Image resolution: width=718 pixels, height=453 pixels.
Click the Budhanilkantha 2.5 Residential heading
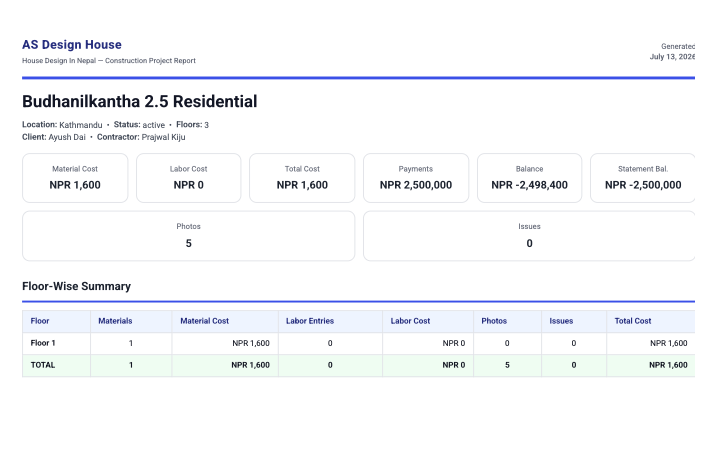tap(140, 102)
